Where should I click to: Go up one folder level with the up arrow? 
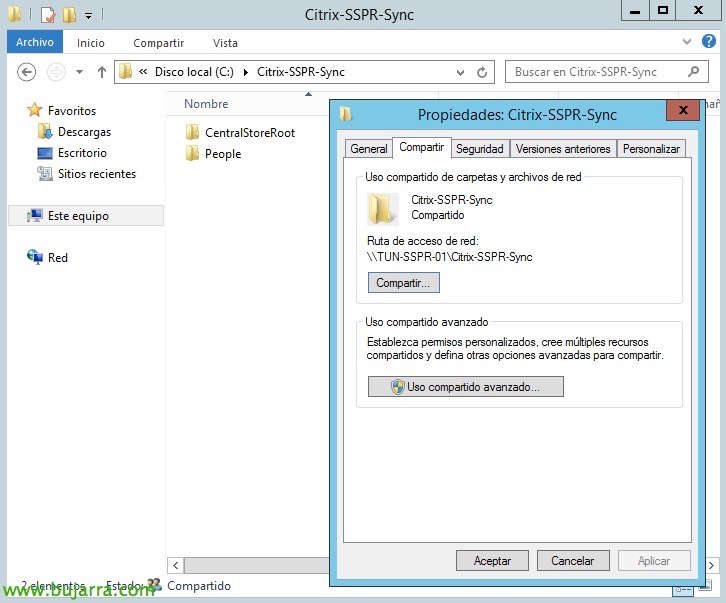102,72
